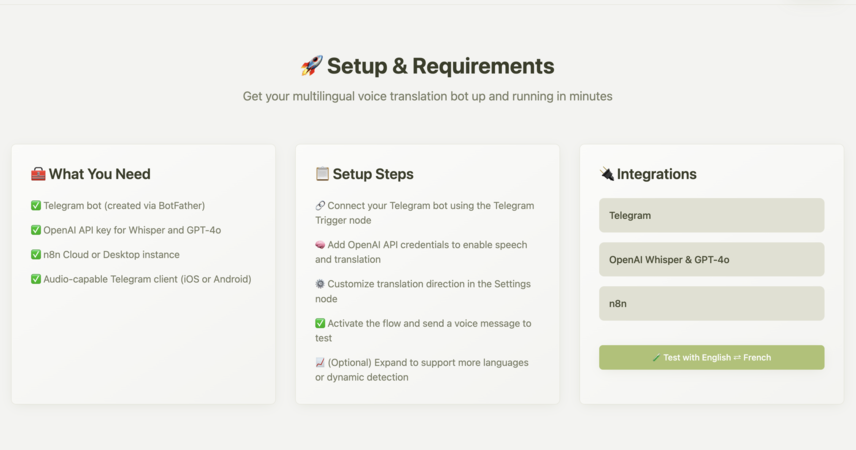
Task: Click the step (Optional) Expand to support more languages
Action: click(x=422, y=370)
